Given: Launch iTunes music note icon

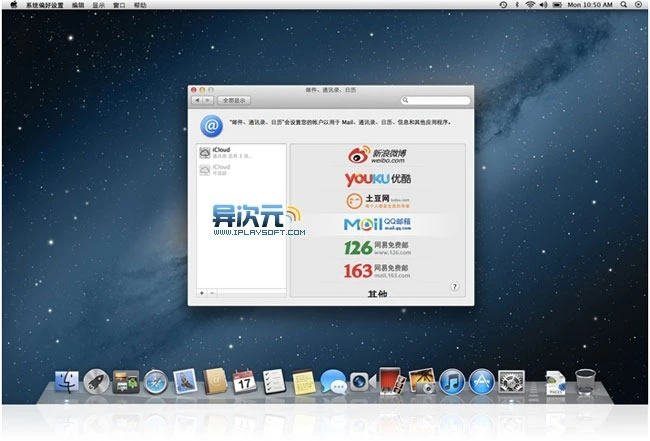Looking at the screenshot, I should [x=452, y=382].
